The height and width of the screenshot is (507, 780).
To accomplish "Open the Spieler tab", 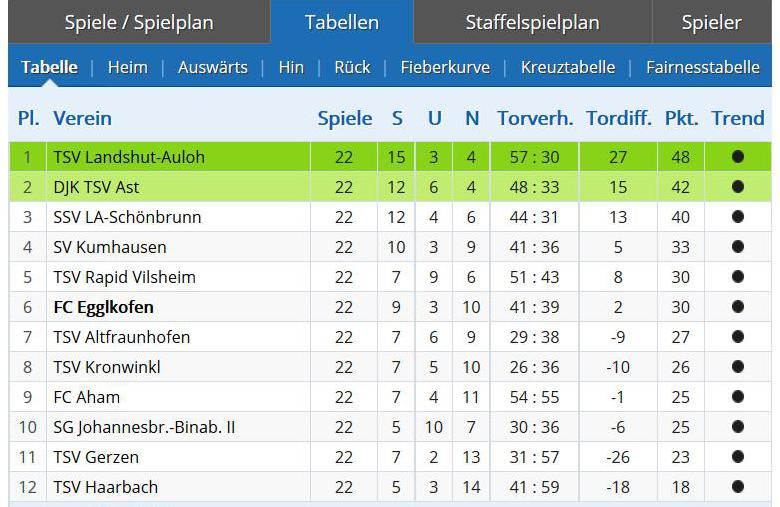I will (x=711, y=22).
